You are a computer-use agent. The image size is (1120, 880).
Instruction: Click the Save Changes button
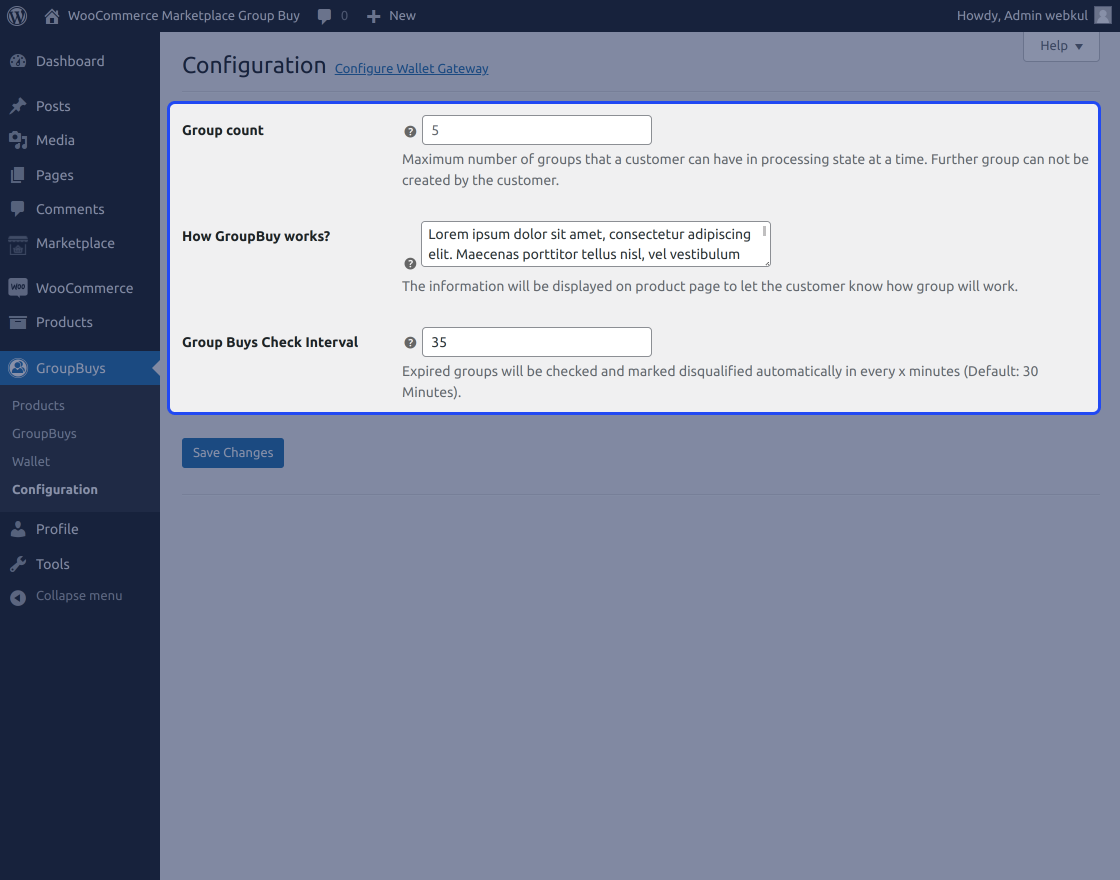pyautogui.click(x=233, y=453)
